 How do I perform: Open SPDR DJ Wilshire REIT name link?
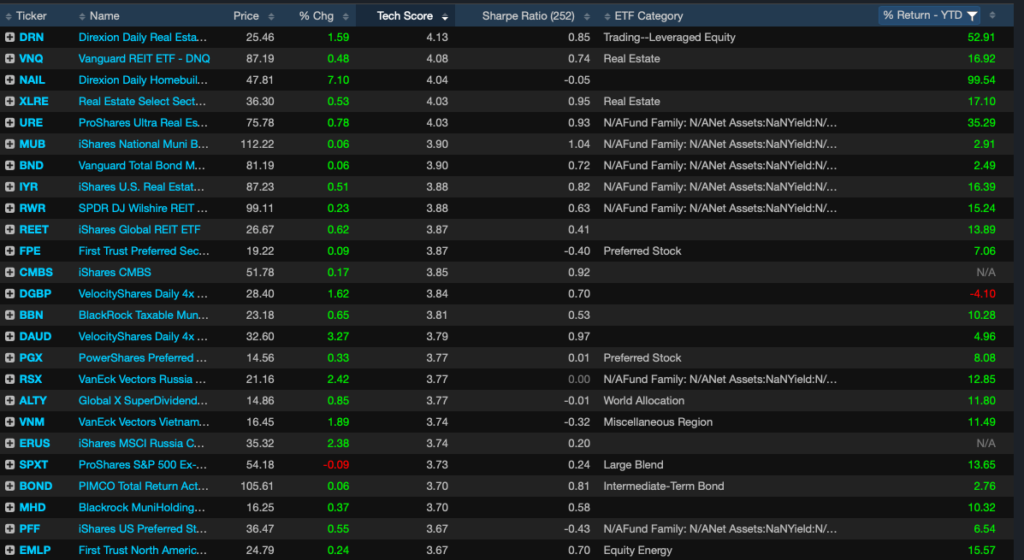[x=143, y=208]
